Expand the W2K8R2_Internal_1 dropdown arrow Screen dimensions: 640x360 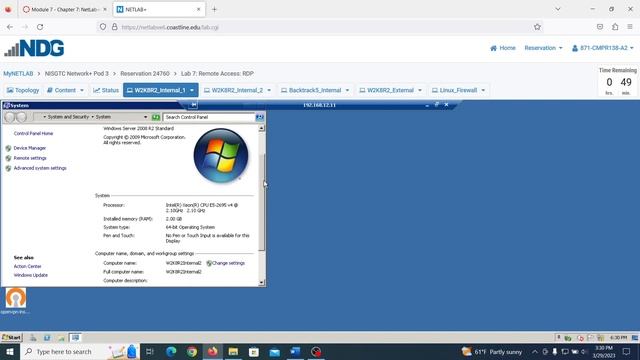point(192,90)
